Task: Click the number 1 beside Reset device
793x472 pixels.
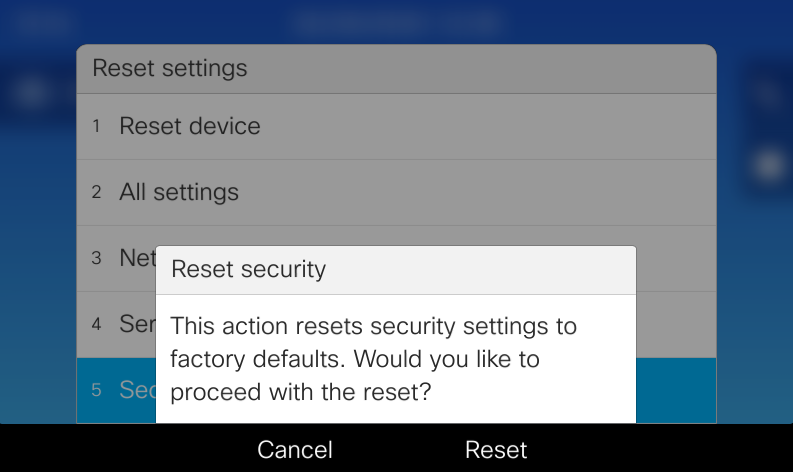Action: point(97,127)
